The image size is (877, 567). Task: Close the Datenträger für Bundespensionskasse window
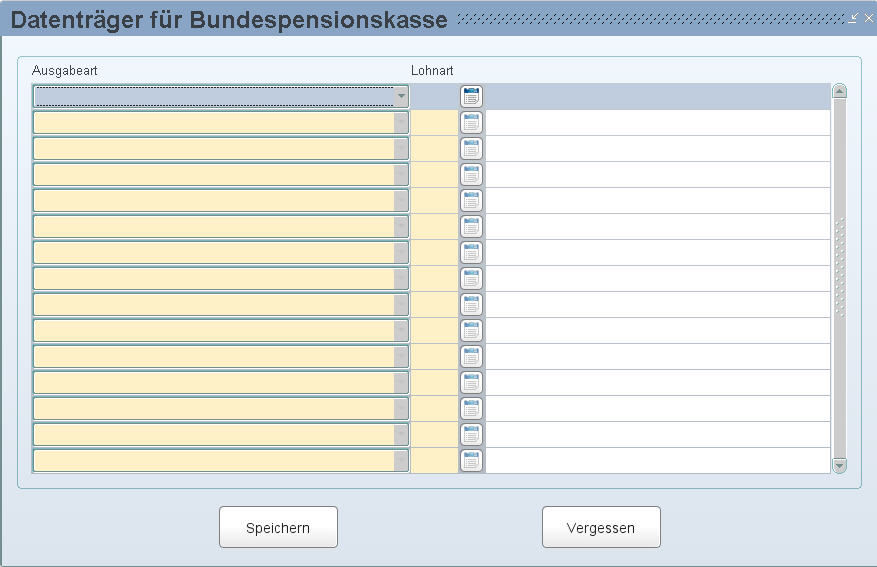click(869, 18)
